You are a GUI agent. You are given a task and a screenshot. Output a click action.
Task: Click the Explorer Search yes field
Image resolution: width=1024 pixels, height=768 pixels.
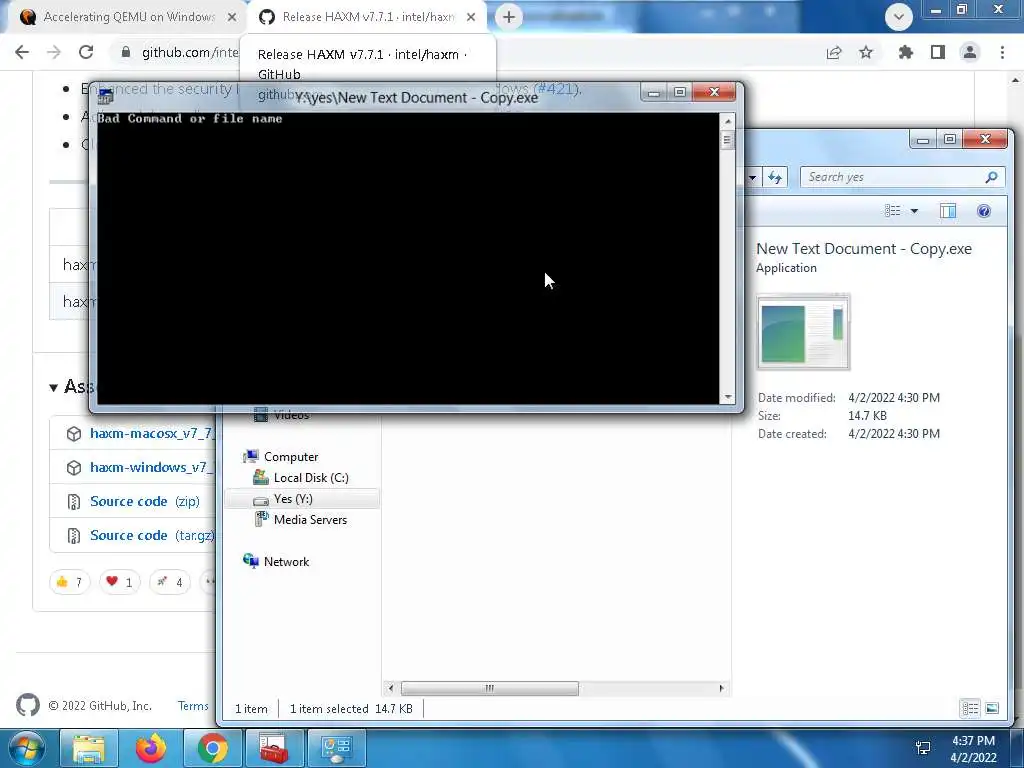click(893, 177)
